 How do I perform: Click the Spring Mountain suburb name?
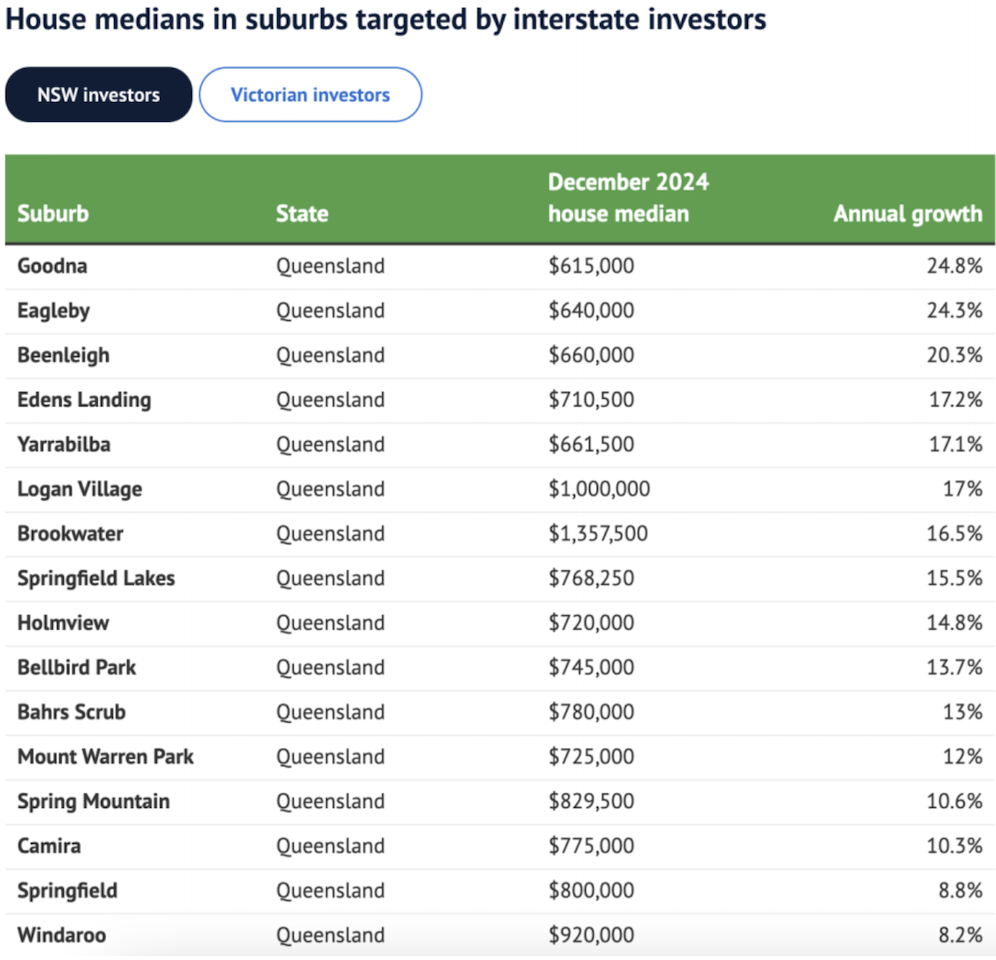[93, 801]
